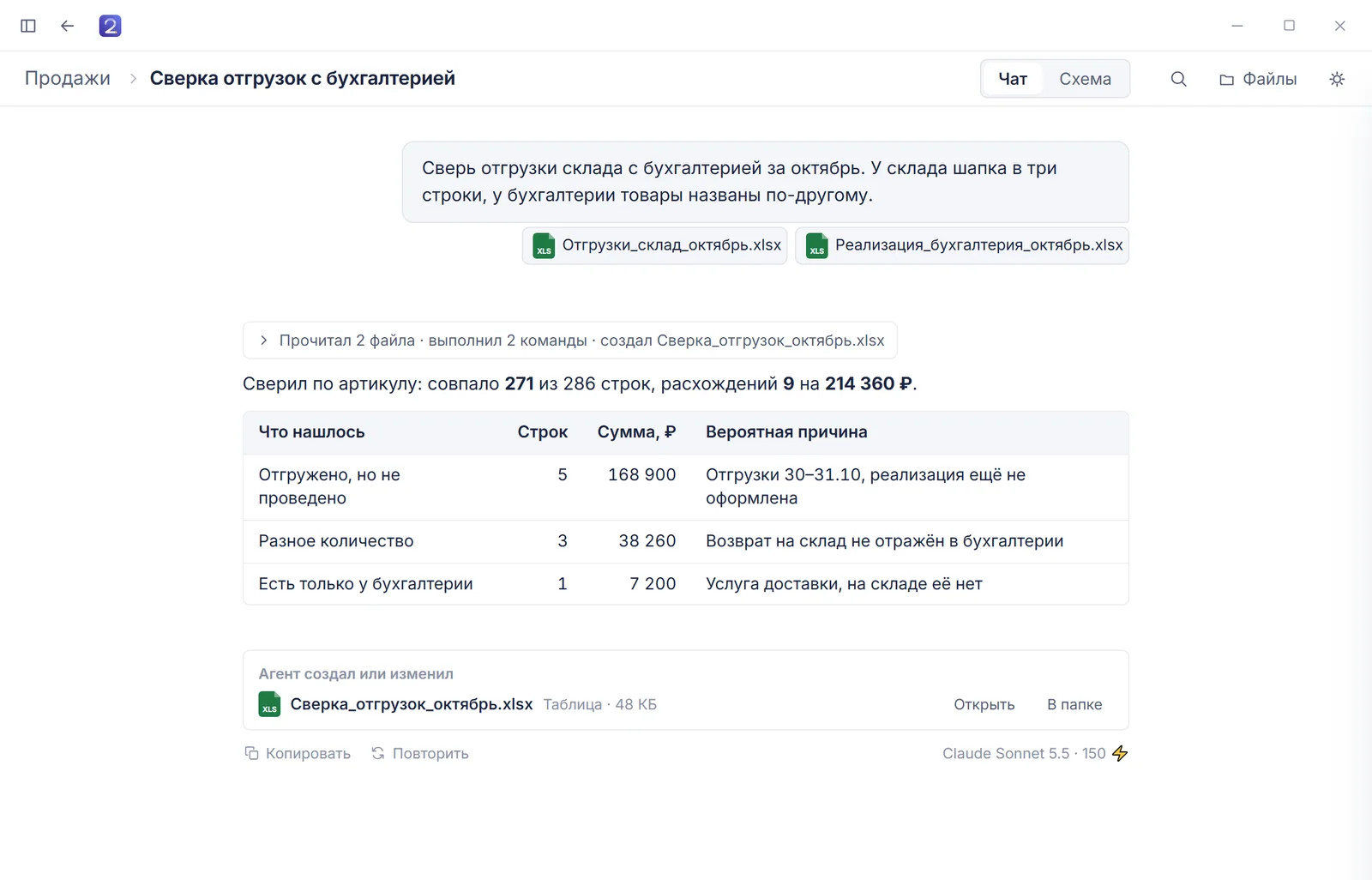Screen dimensions: 1372x880
Task: Select the Отгружено, но не проведено row label
Action: [x=329, y=486]
